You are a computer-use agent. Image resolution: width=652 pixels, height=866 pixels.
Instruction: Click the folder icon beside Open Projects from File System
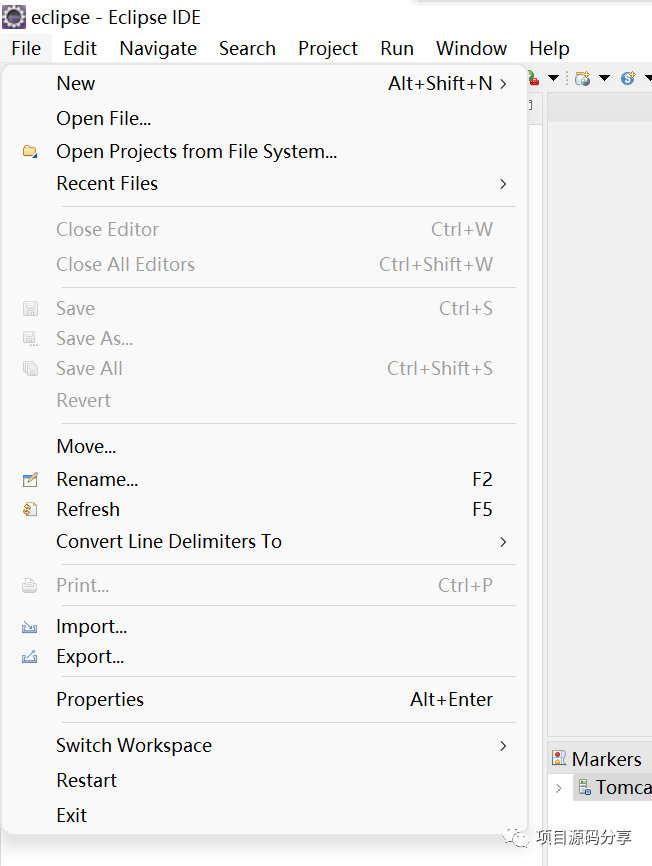click(30, 151)
